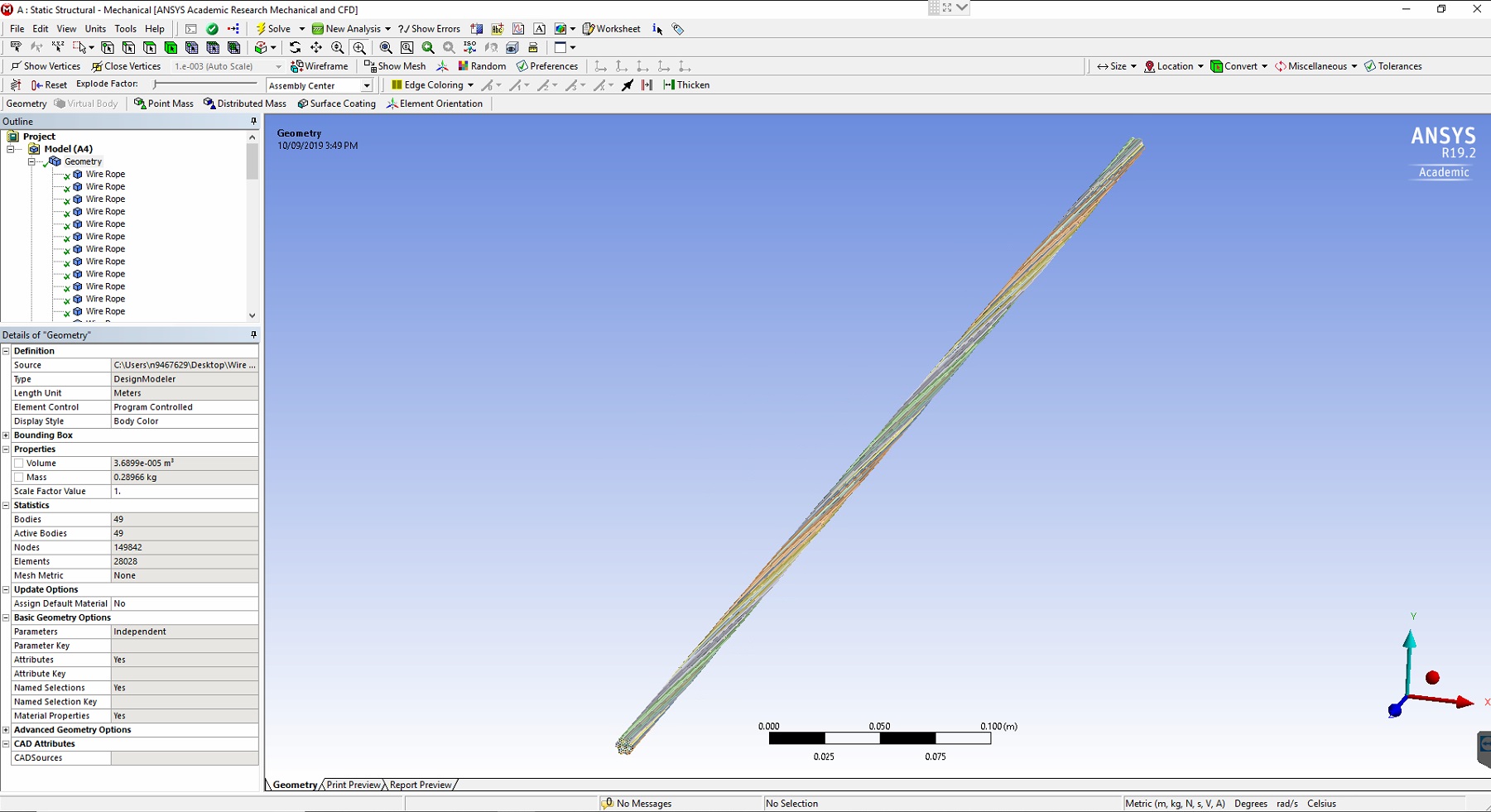Select the Wireframe display icon

(x=319, y=66)
